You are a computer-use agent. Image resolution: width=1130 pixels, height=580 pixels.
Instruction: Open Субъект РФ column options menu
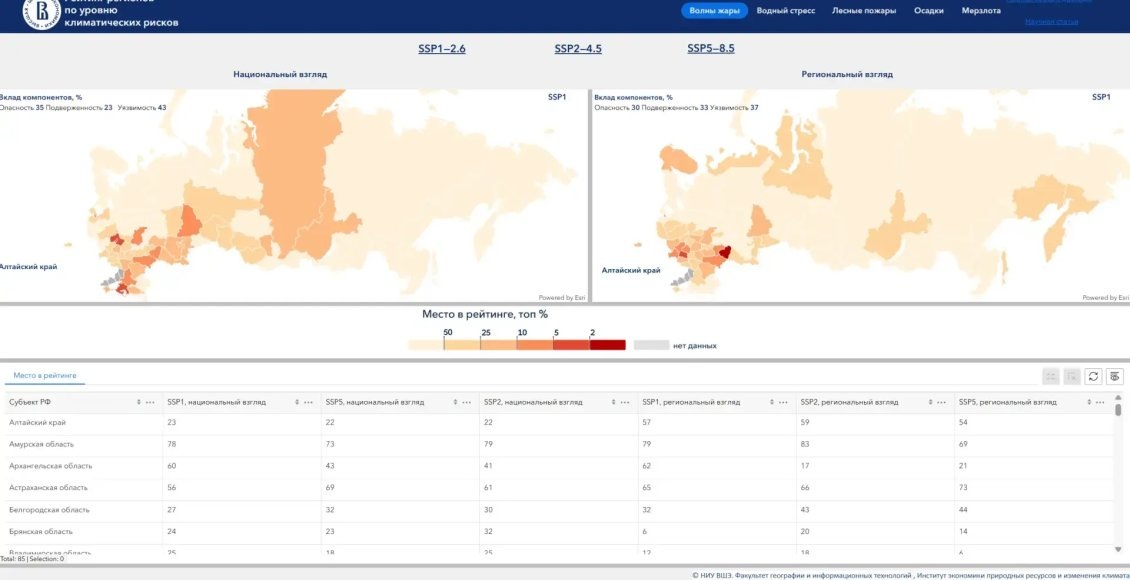click(150, 402)
